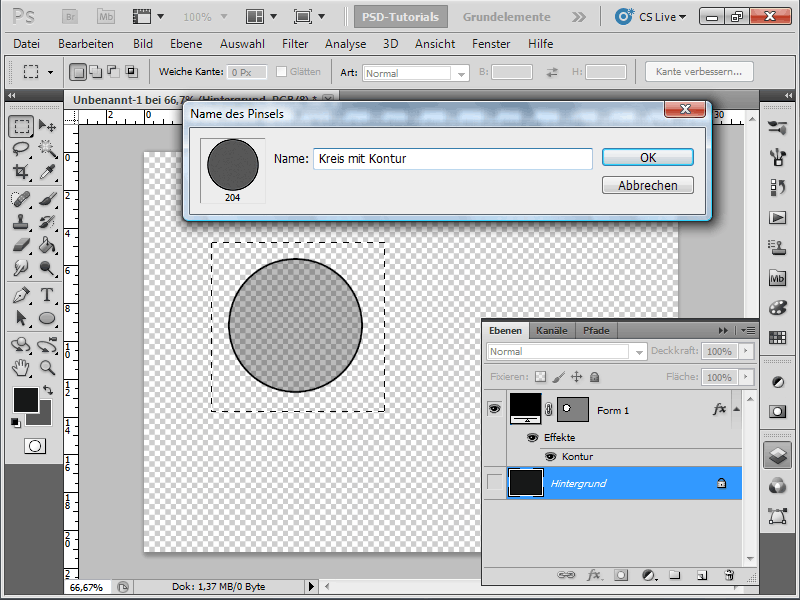
Task: Select the Eraser tool
Action: tap(21, 245)
